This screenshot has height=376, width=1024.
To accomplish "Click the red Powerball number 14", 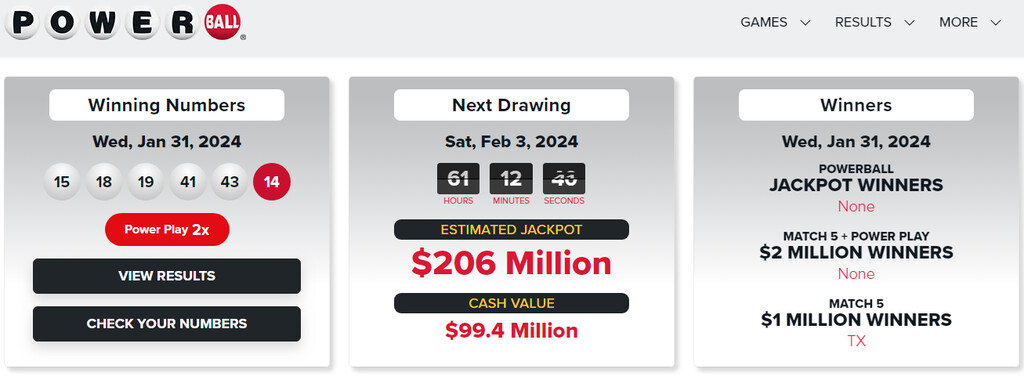I will tap(272, 181).
